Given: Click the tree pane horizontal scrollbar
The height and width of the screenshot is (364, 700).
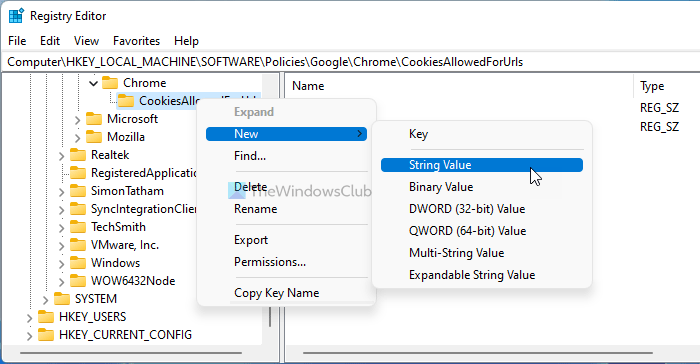Looking at the screenshot, I should 131,353.
